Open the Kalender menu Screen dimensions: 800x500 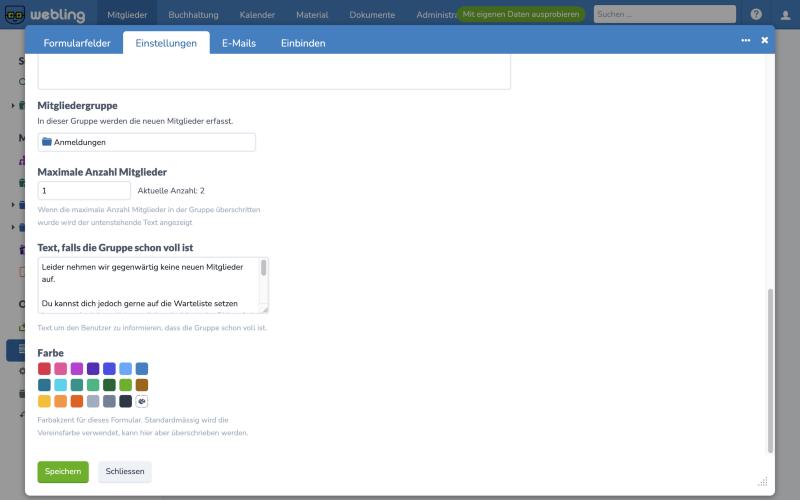[257, 15]
